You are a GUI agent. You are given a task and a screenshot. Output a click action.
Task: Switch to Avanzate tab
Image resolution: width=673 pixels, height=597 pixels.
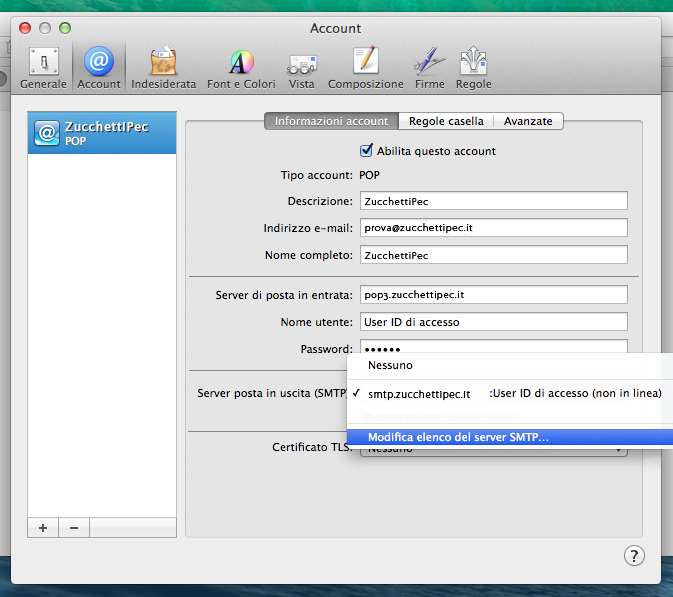(x=528, y=121)
